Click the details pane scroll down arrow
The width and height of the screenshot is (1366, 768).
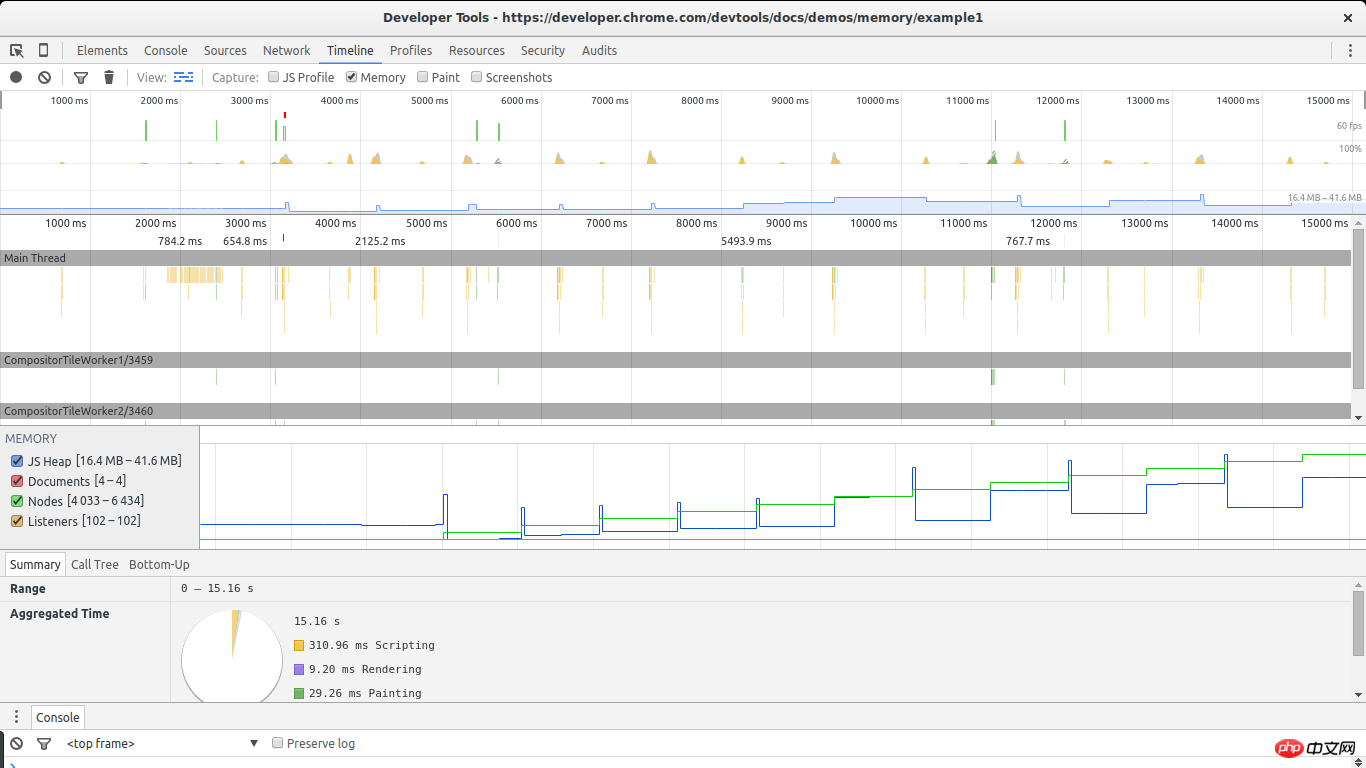(1358, 693)
